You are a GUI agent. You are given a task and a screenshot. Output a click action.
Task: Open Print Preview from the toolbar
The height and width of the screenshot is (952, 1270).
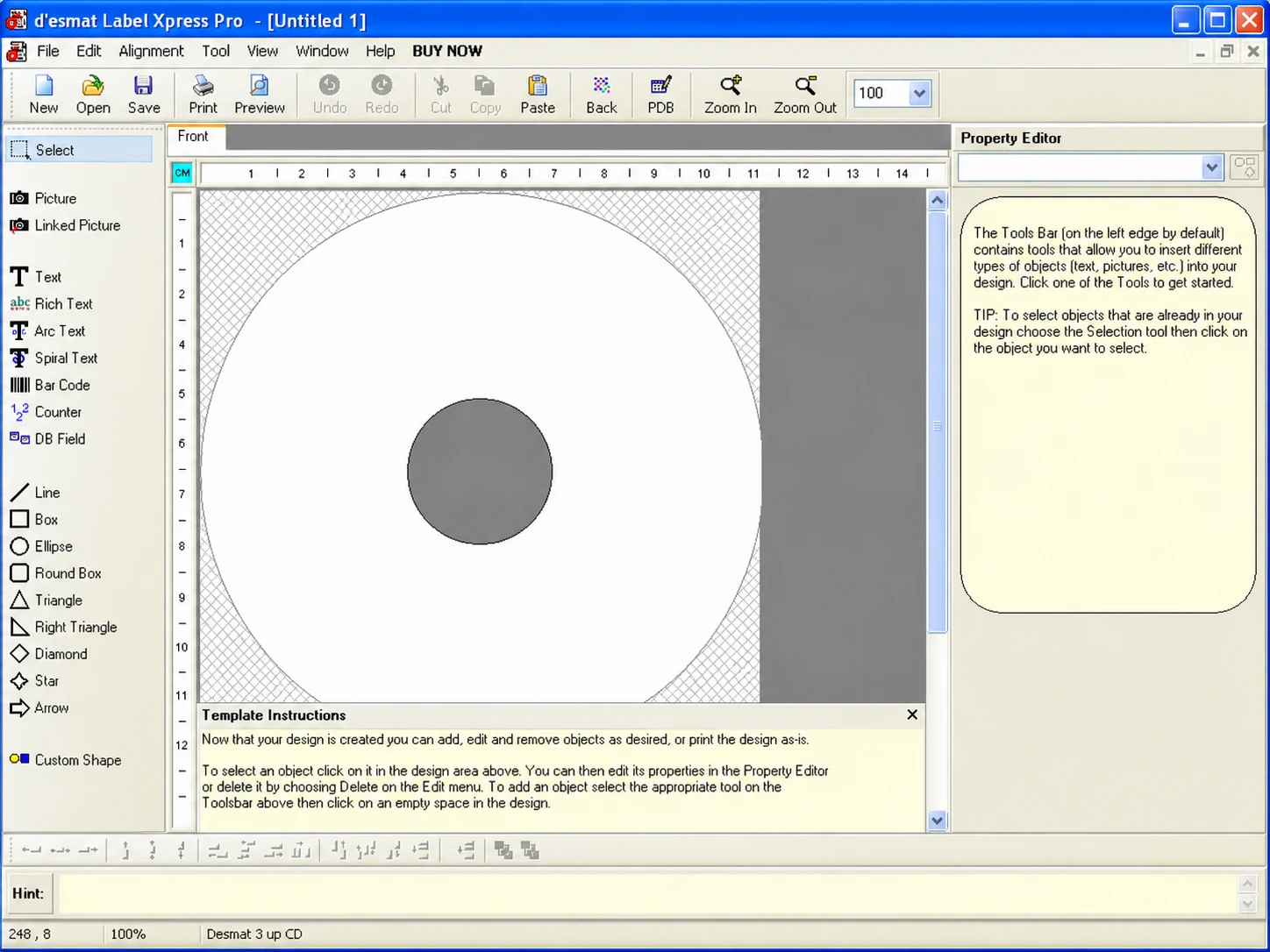click(260, 95)
